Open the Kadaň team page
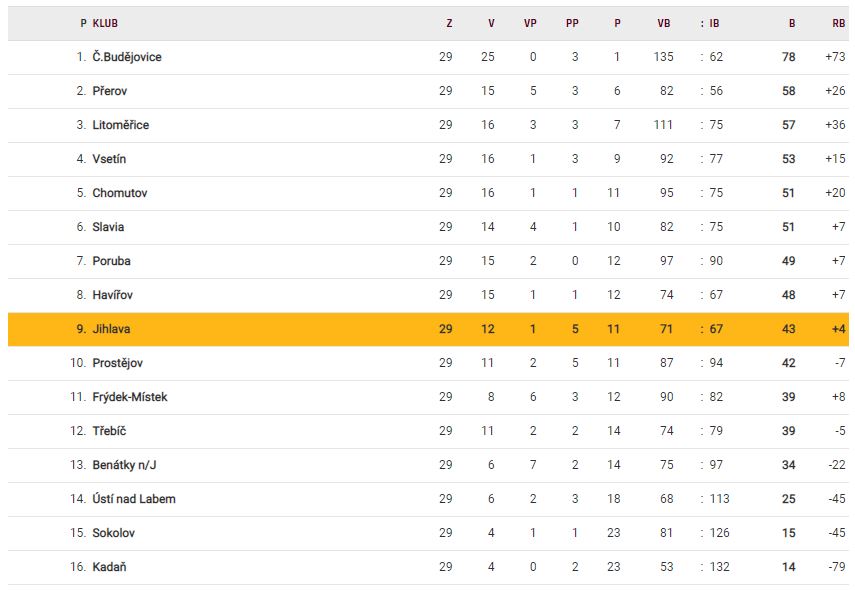 click(x=110, y=567)
